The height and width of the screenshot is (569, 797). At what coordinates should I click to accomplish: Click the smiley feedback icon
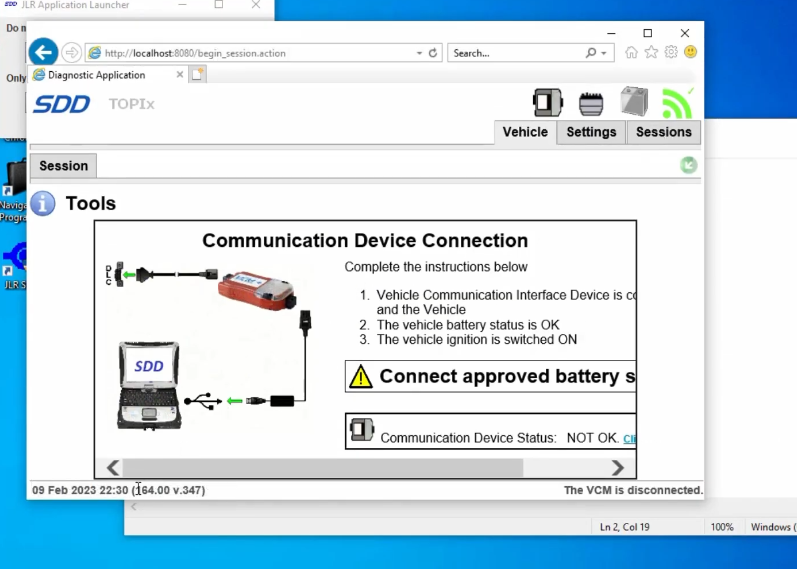click(690, 52)
